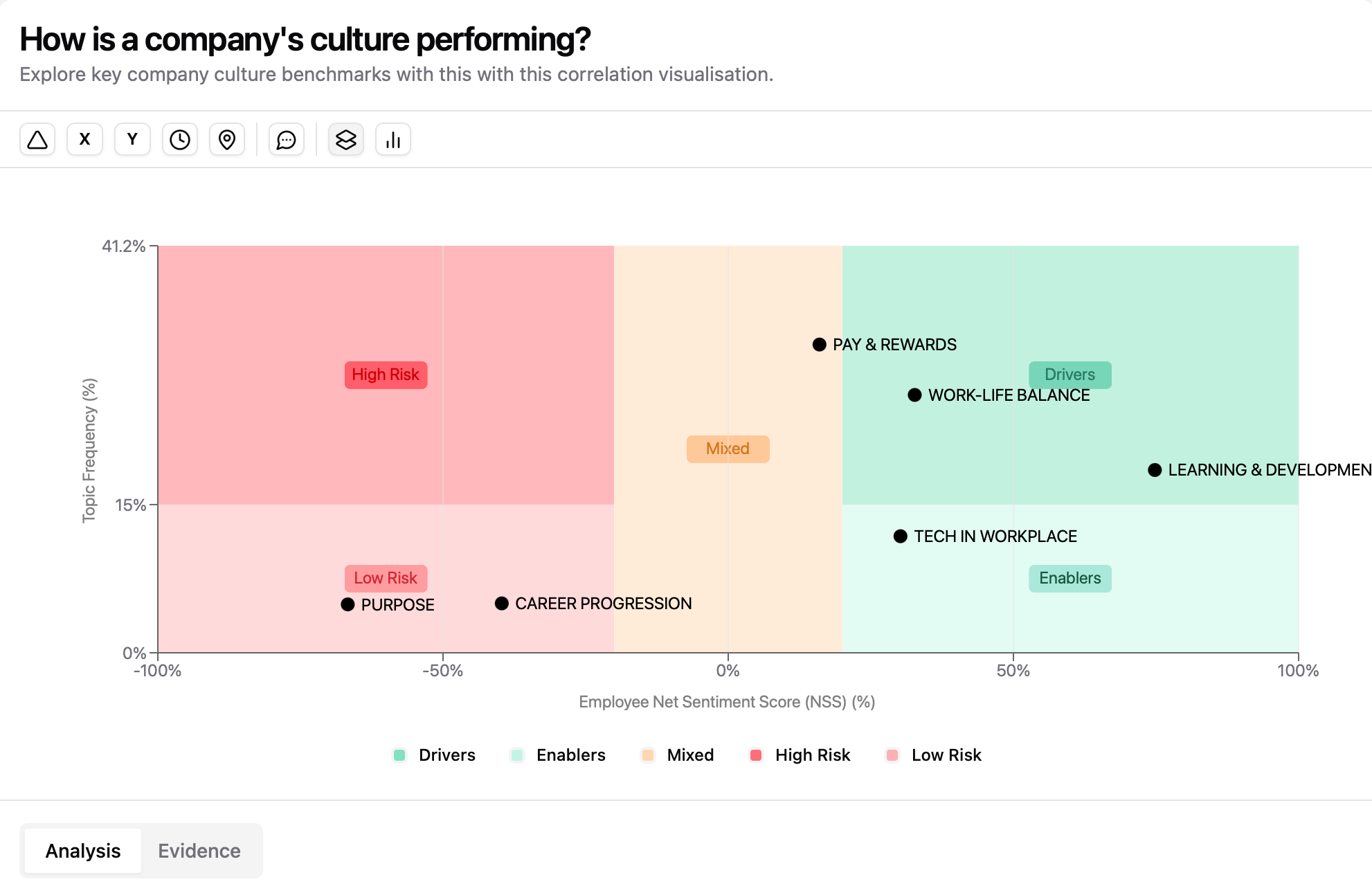Screen dimensions: 1372x893
Task: Select the Analysis tab
Action: click(83, 851)
